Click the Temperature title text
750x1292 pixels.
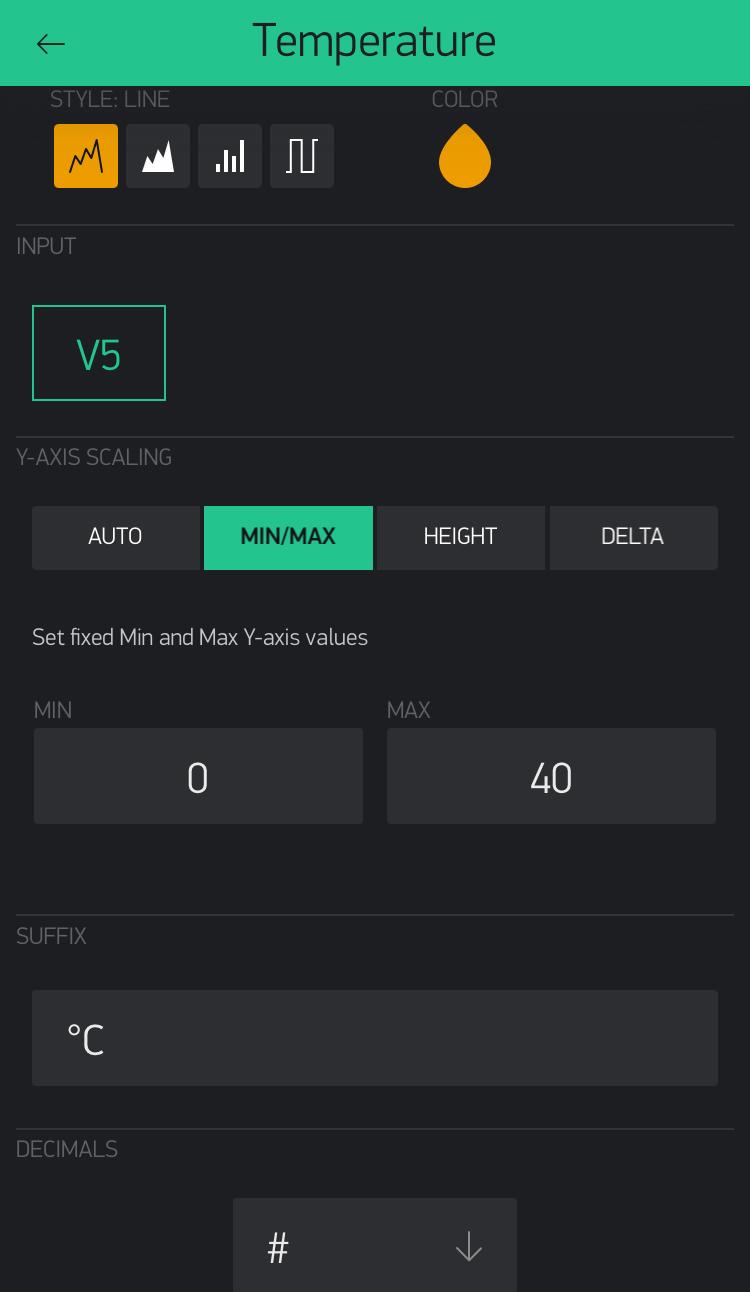tap(374, 41)
